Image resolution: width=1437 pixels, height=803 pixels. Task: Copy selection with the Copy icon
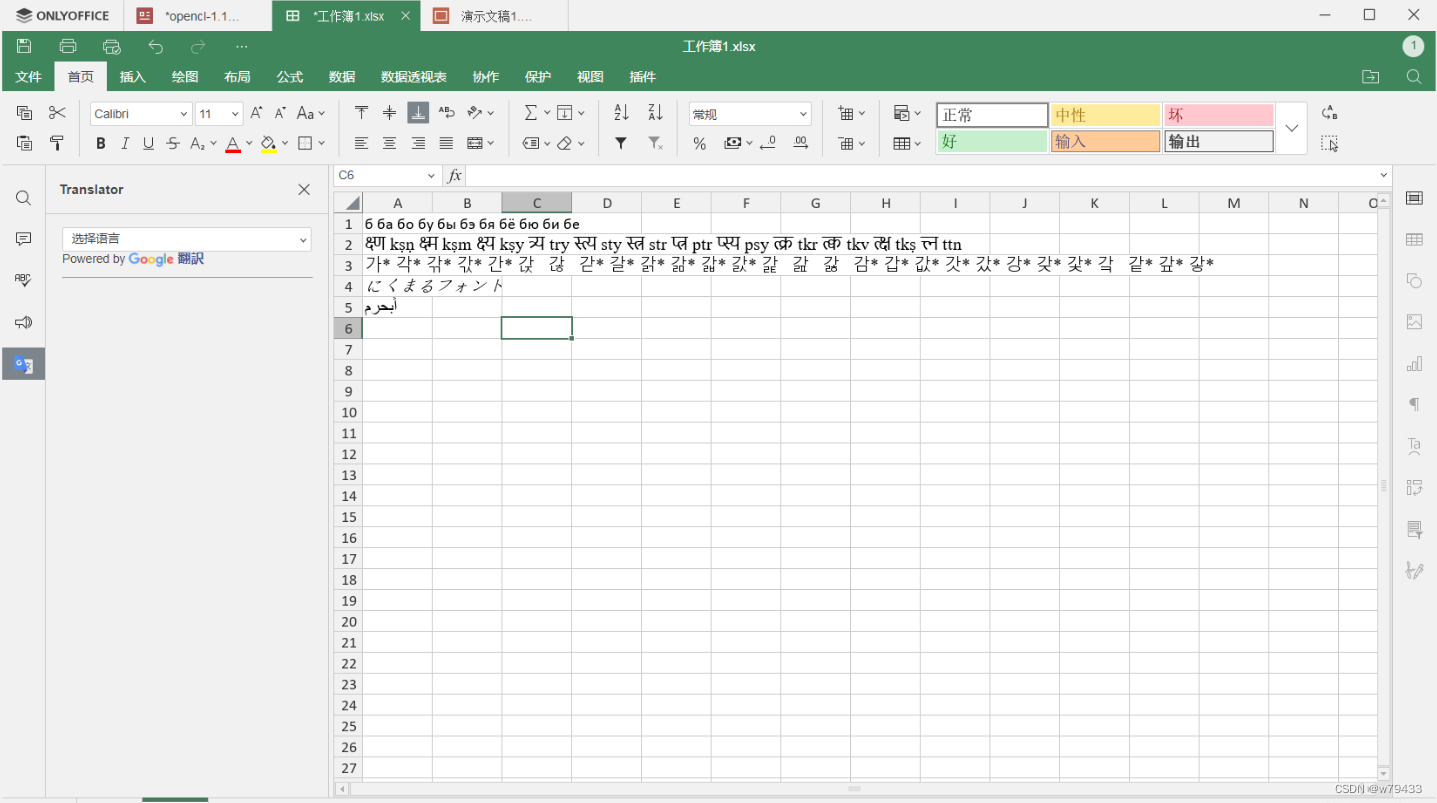(25, 113)
